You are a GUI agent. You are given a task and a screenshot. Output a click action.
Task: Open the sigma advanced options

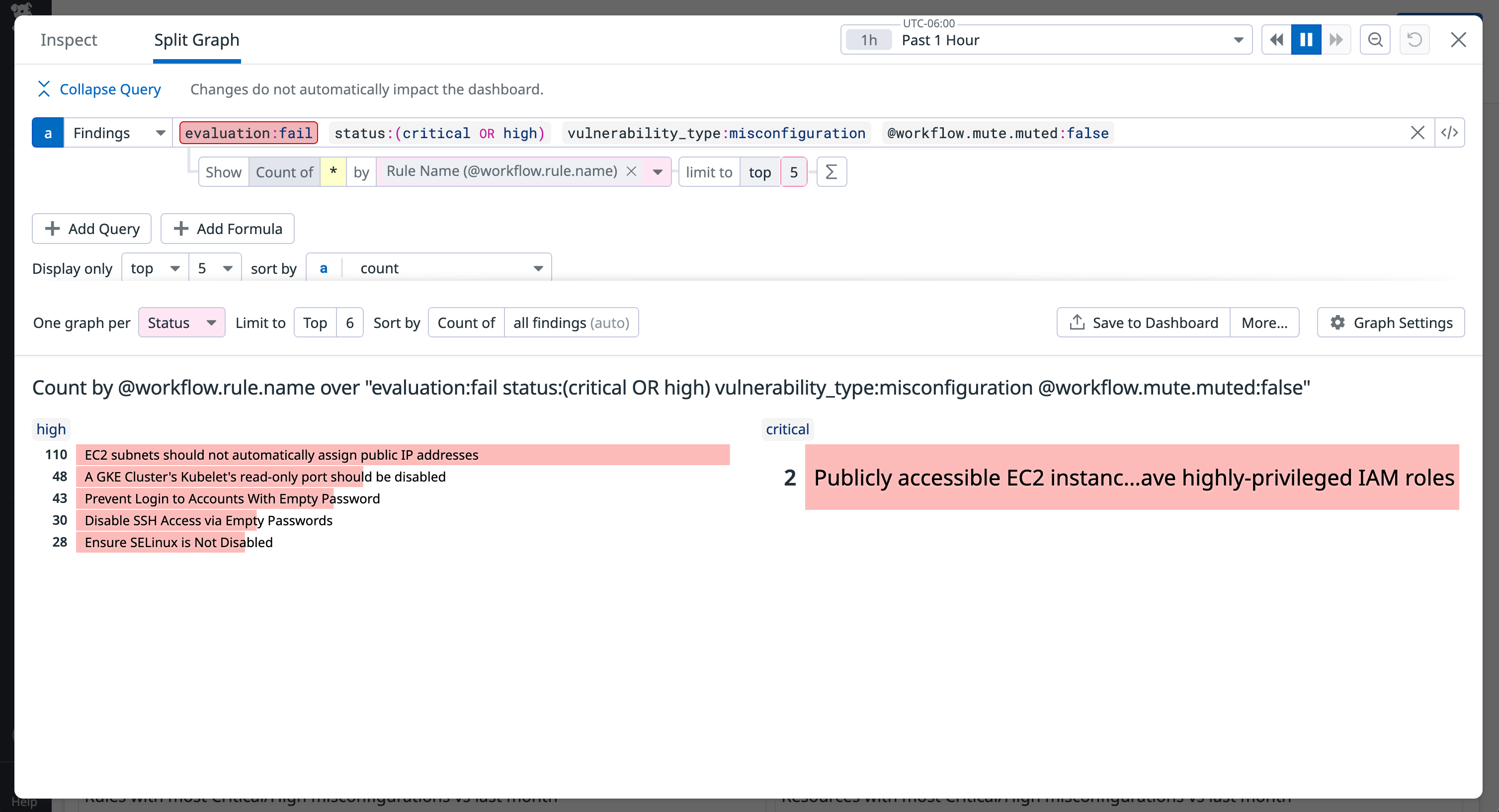click(x=831, y=171)
